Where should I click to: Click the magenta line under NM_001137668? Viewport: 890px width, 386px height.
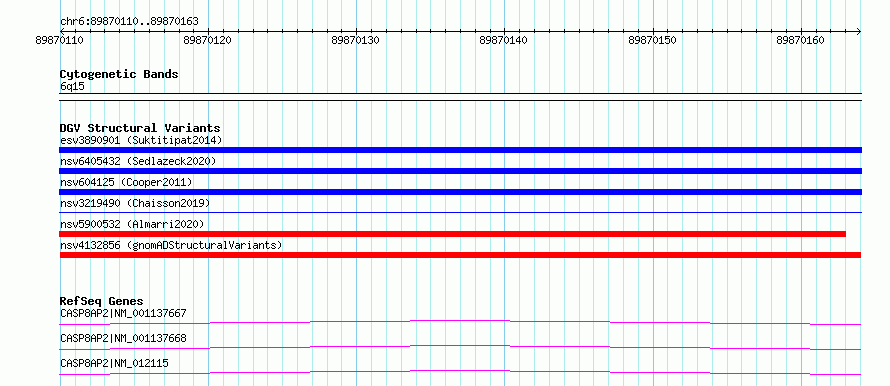coord(460,347)
